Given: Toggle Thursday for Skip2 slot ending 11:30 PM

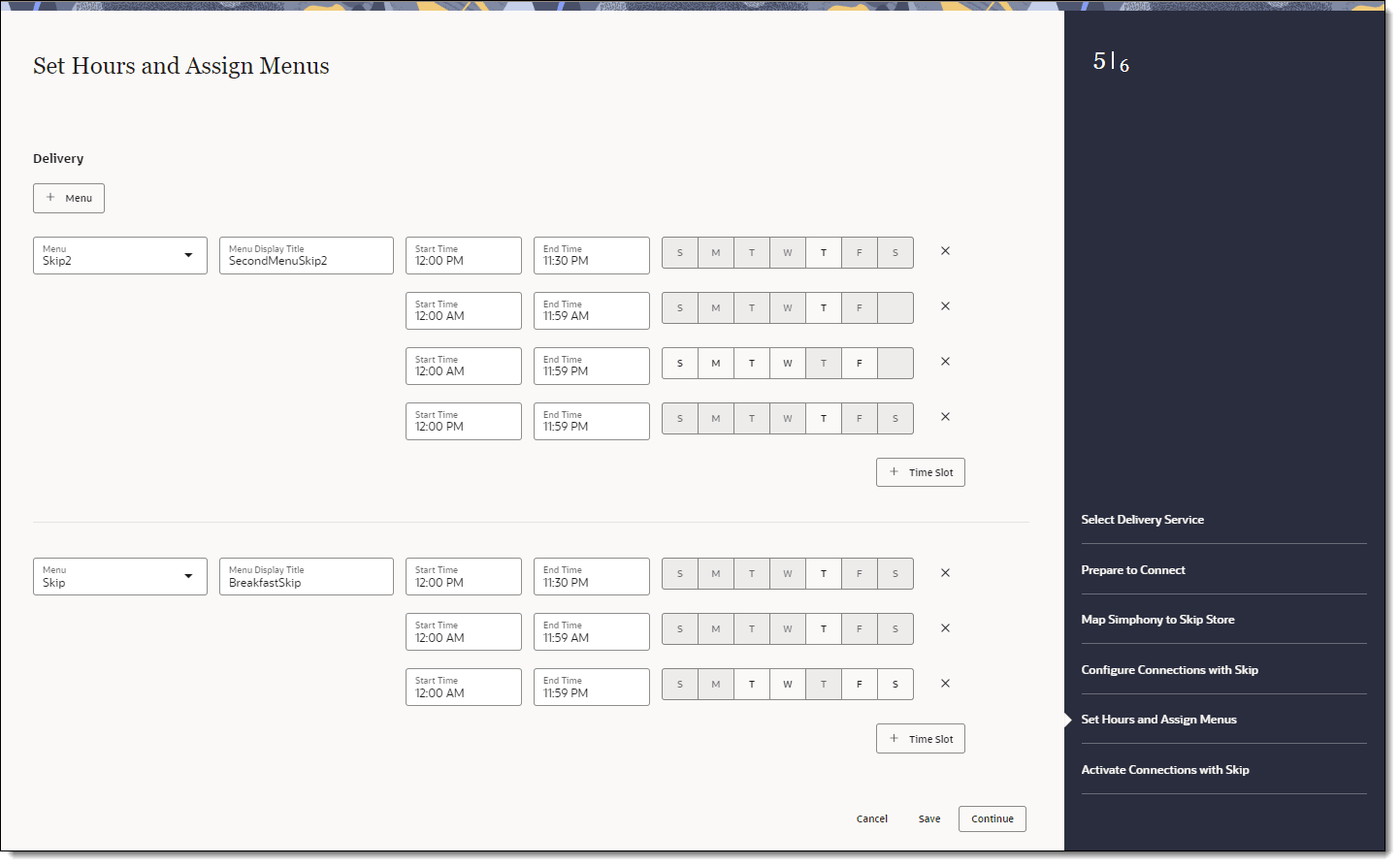Looking at the screenshot, I should (x=824, y=253).
